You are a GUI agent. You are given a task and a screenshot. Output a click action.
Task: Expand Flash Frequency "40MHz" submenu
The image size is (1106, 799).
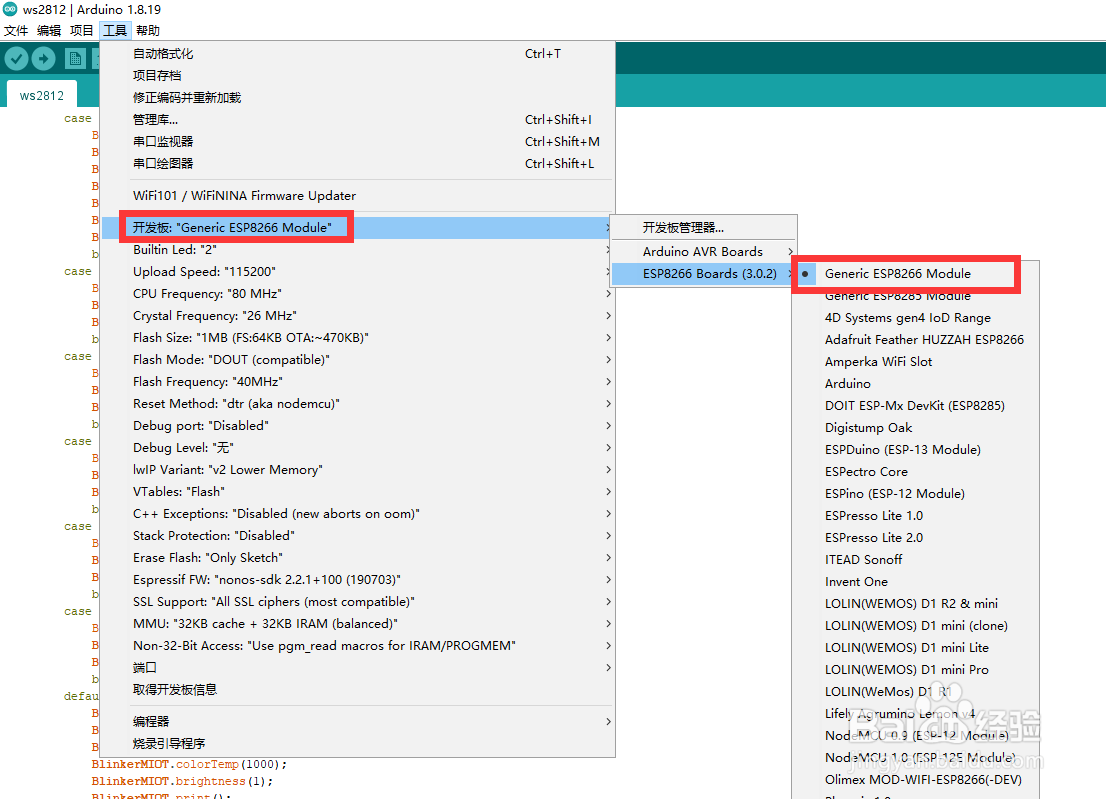click(x=358, y=382)
